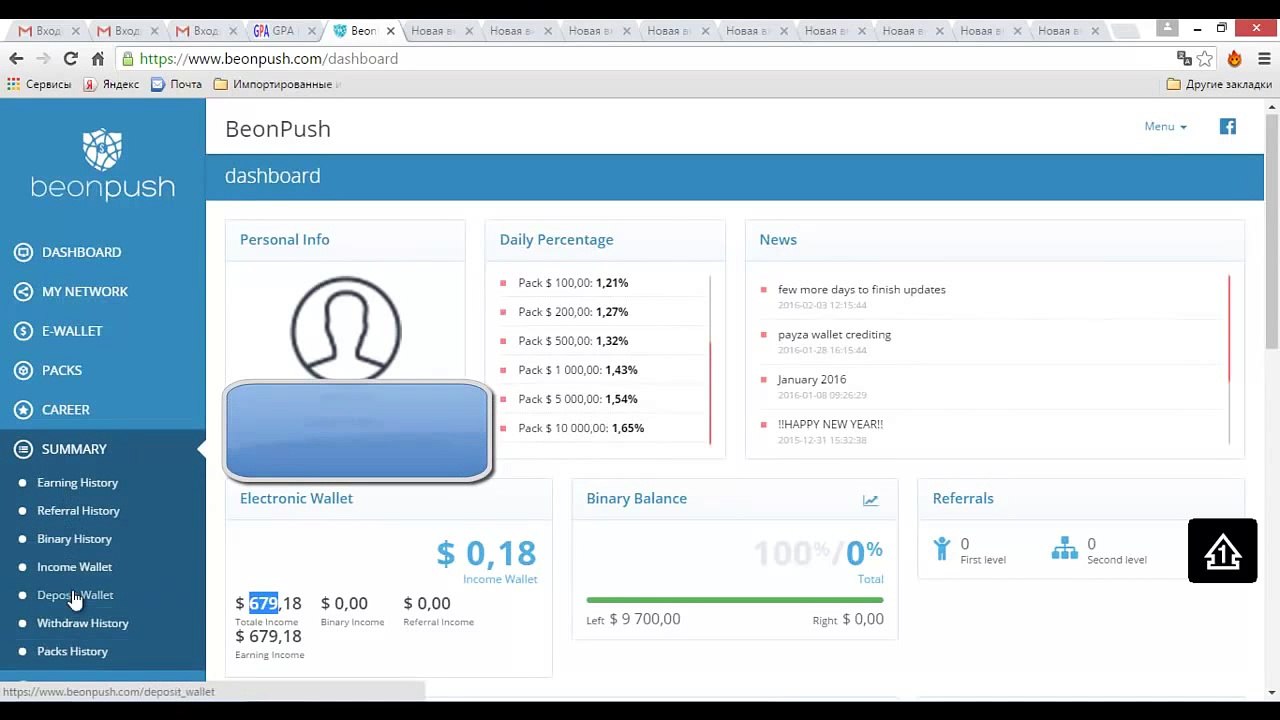Click the '$ 679,18' Earning Income value
The width and height of the screenshot is (1280, 720).
click(268, 637)
